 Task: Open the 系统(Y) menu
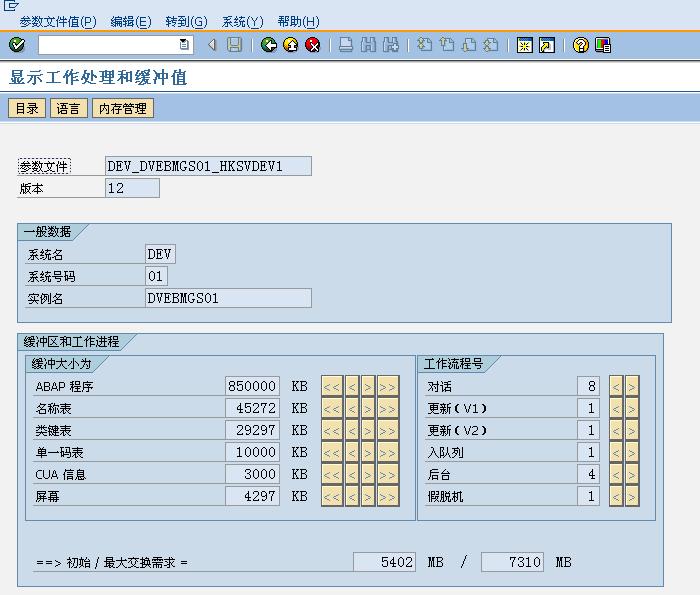tap(242, 21)
